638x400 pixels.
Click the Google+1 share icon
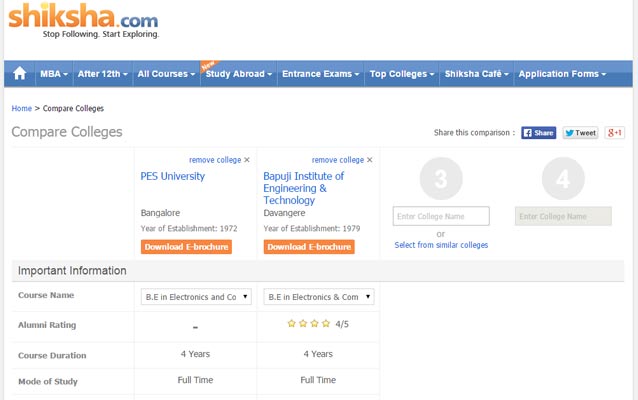[615, 132]
